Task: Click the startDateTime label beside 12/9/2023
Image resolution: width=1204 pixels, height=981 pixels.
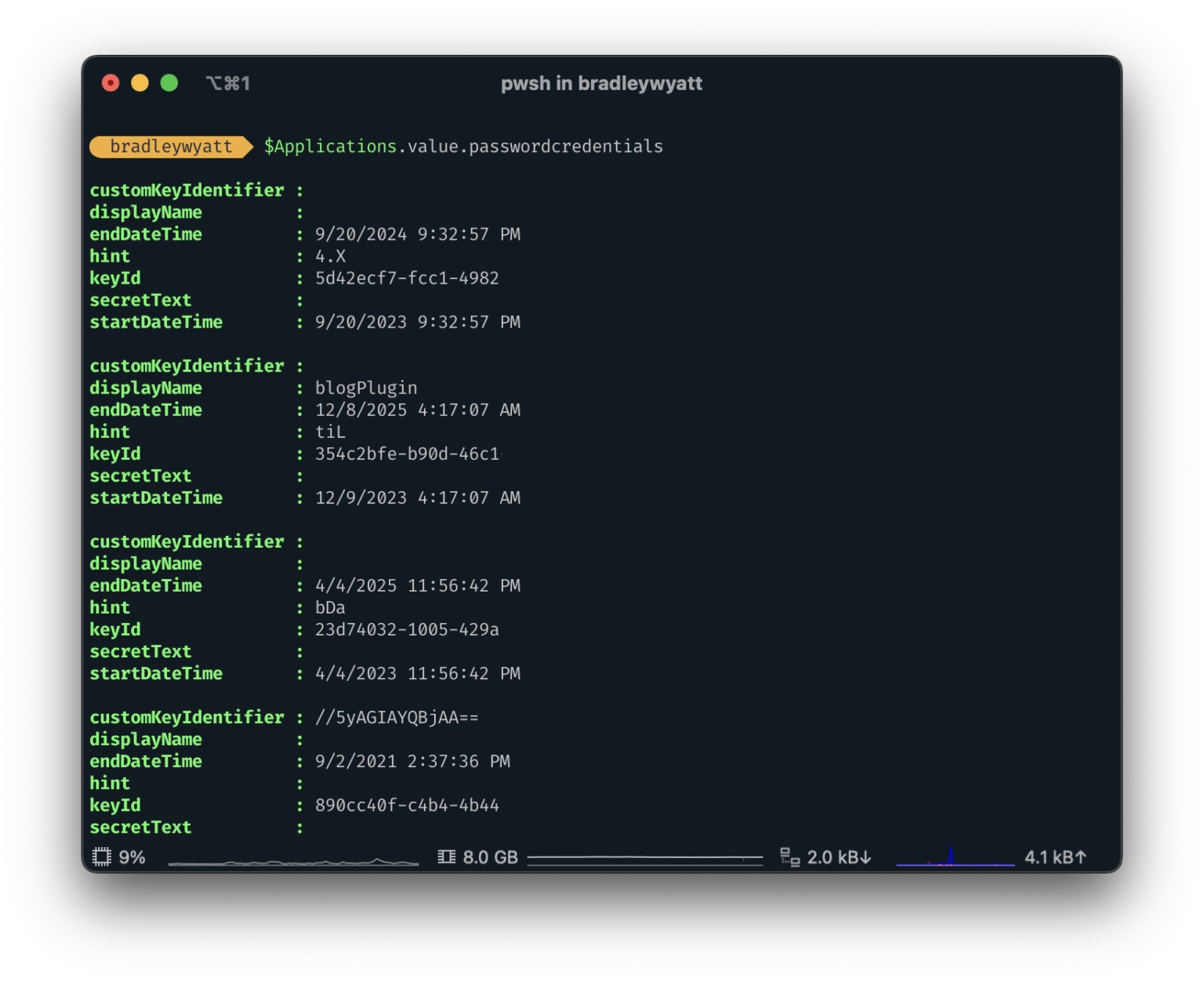Action: (156, 498)
